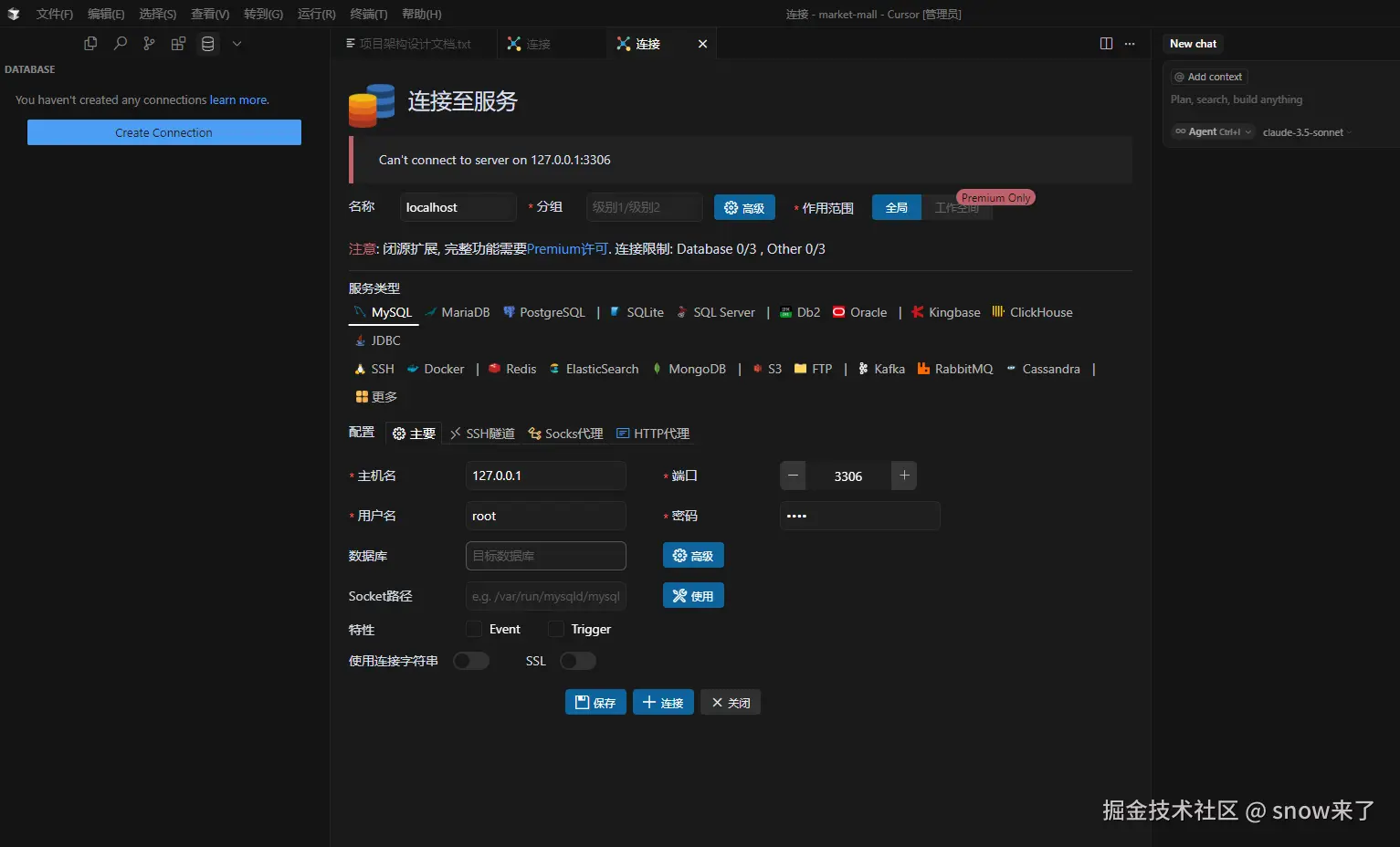Open the 编辑(E) menu

point(106,14)
